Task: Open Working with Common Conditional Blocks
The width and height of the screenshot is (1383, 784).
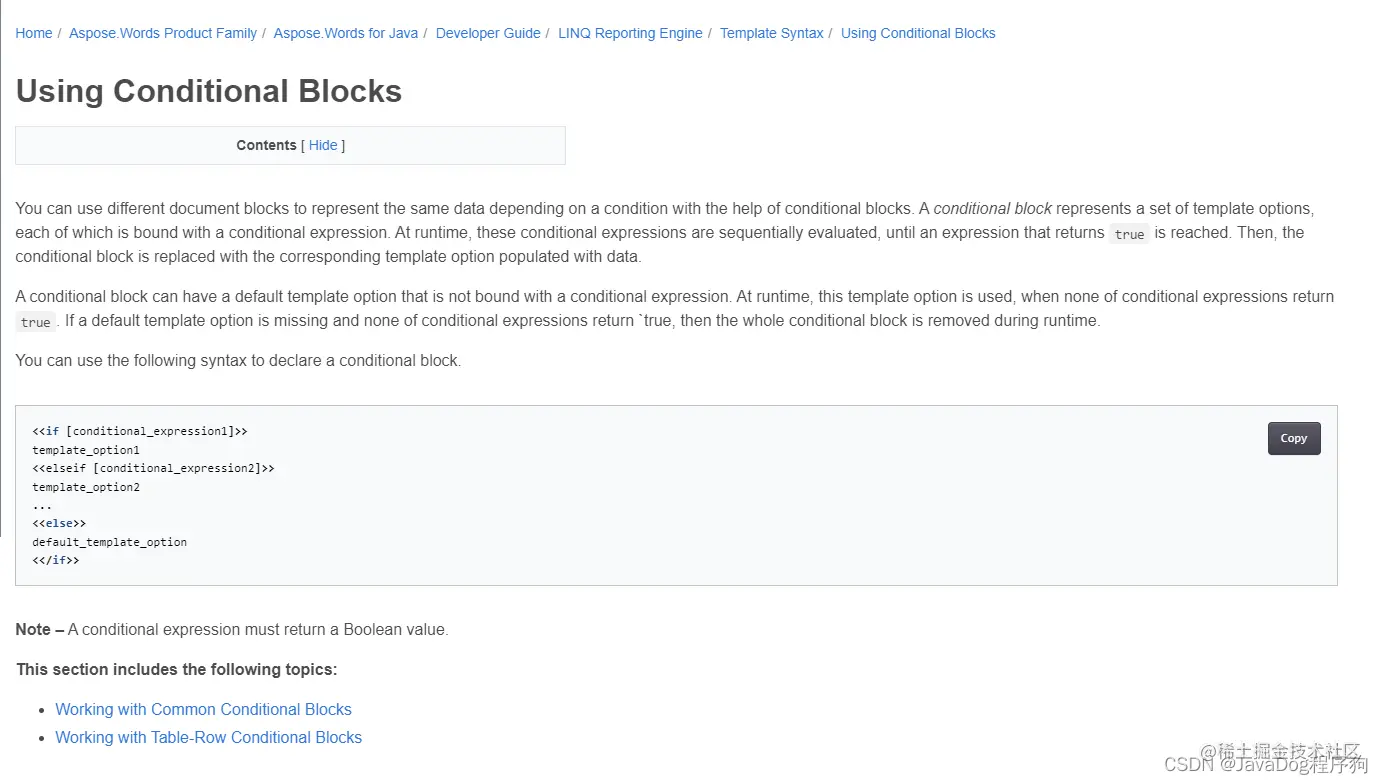Action: 203,709
